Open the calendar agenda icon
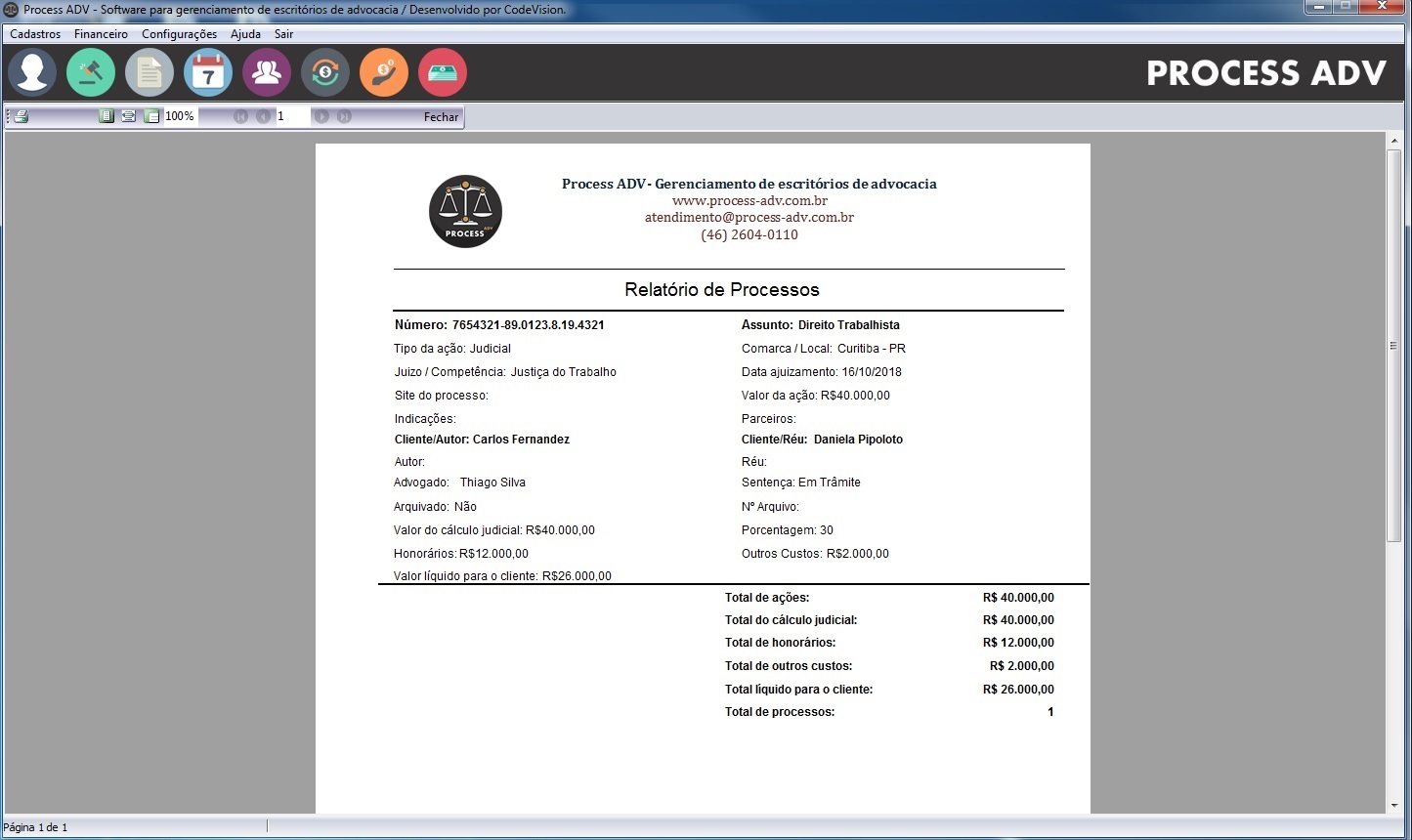Viewport: 1412px width, 840px height. point(208,72)
